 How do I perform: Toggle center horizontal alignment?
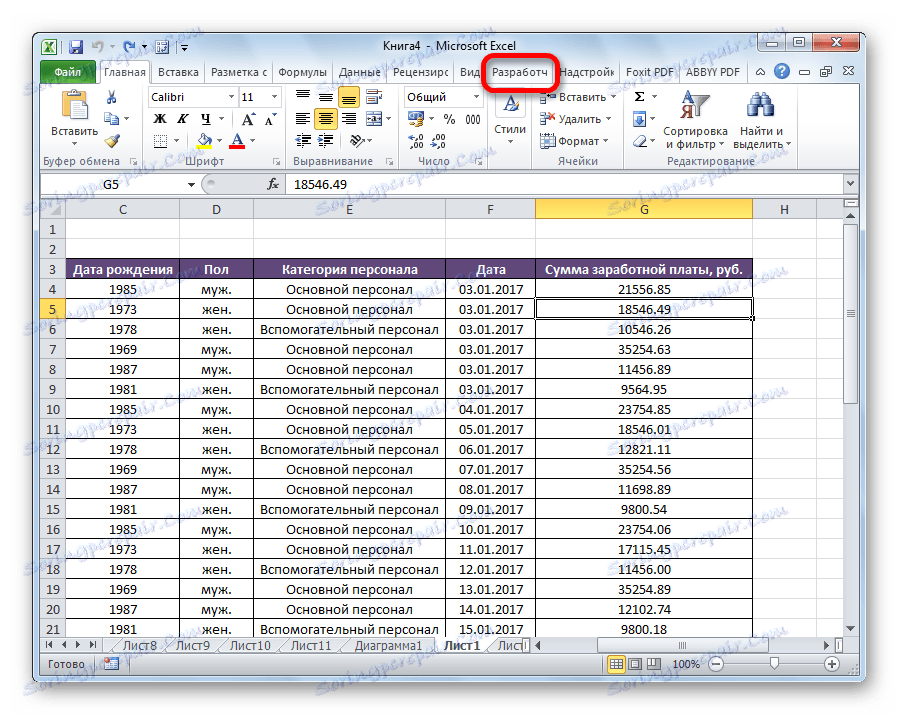click(x=326, y=119)
